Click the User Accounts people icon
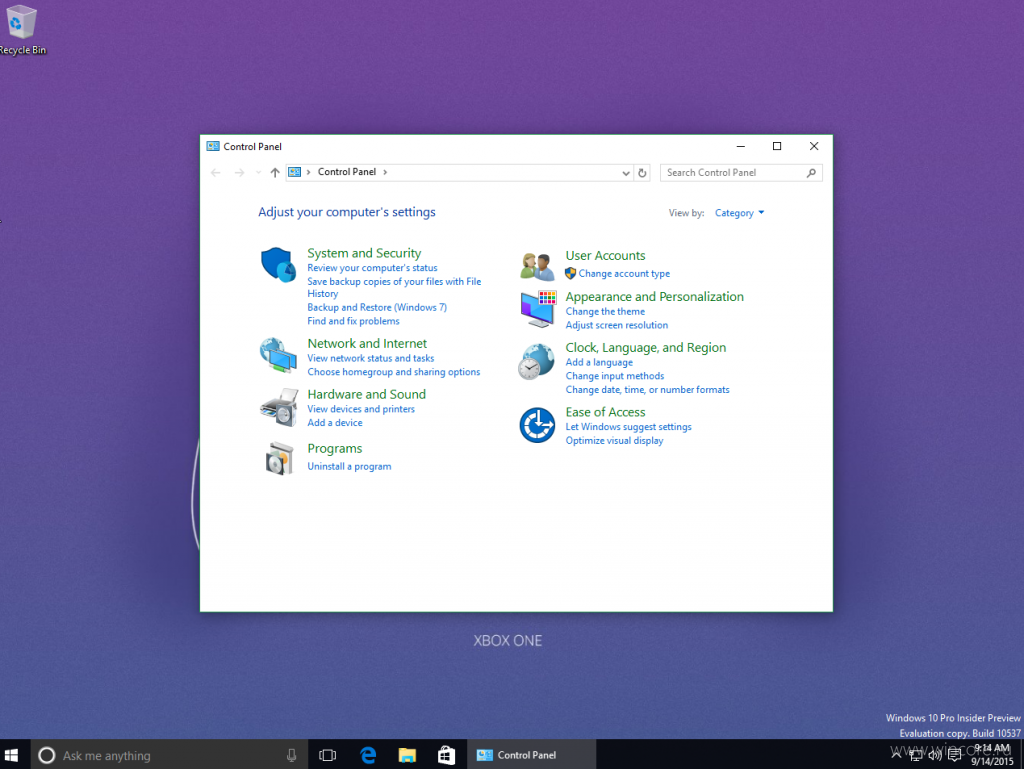 [537, 266]
